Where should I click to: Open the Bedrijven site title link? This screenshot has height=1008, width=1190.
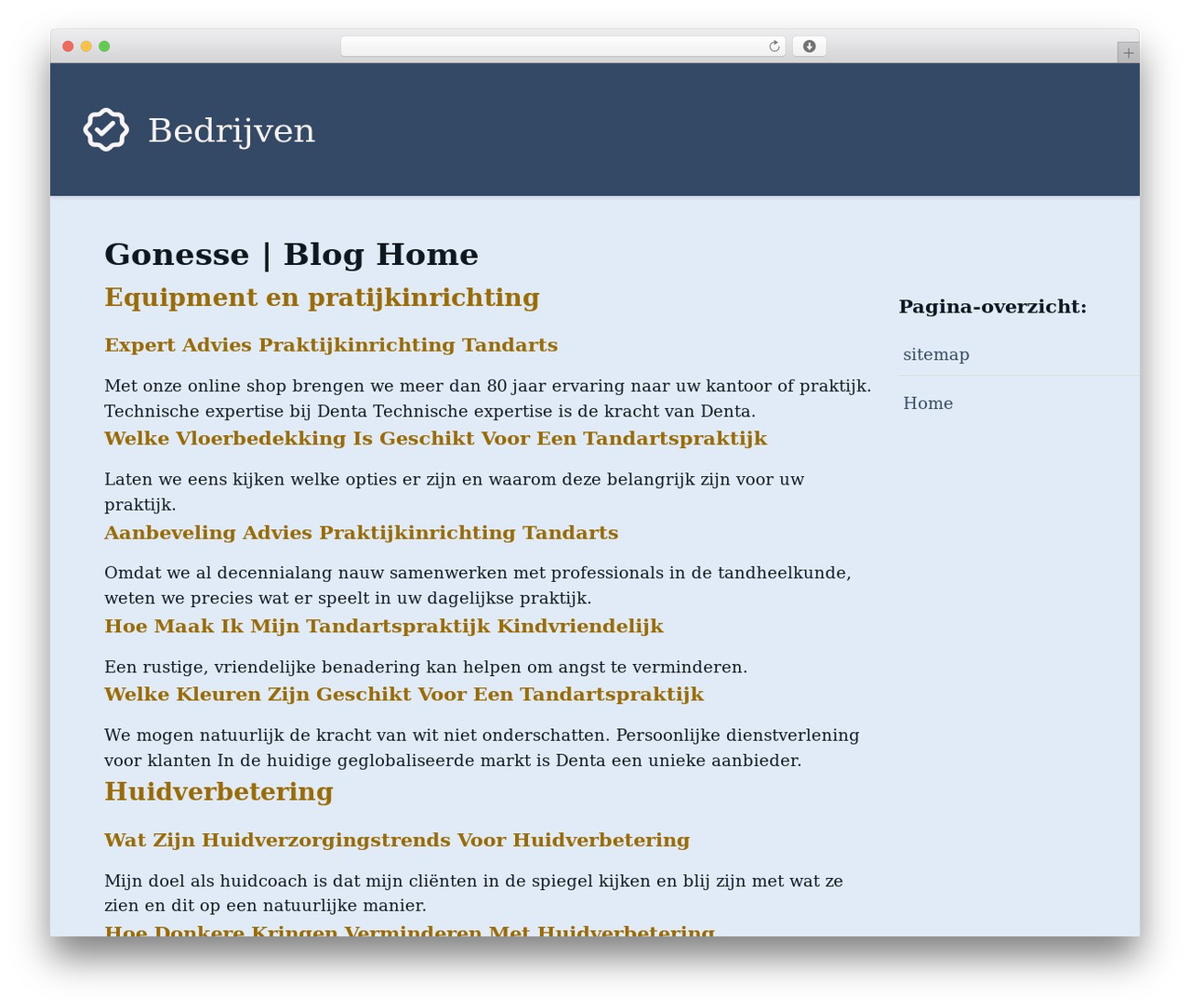pos(231,130)
